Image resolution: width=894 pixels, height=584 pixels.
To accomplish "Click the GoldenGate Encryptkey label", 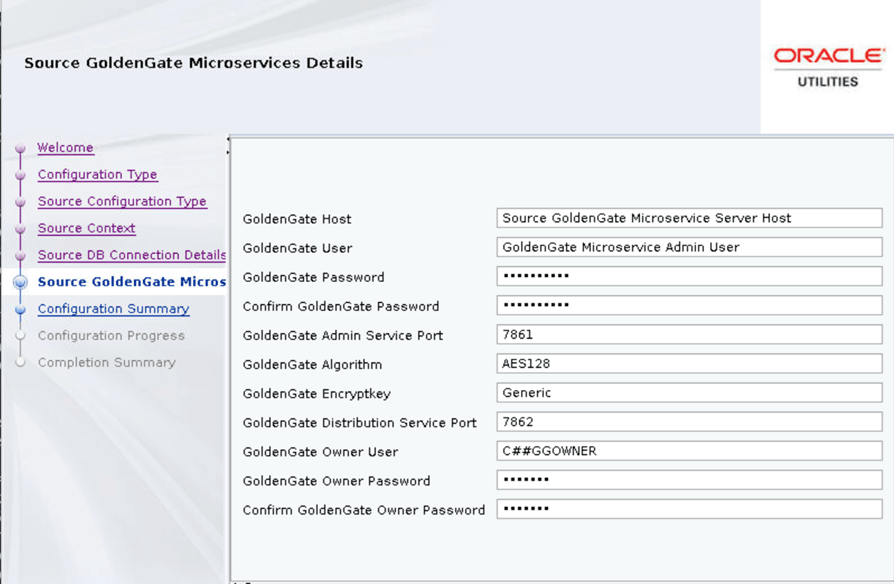I will 316,394.
